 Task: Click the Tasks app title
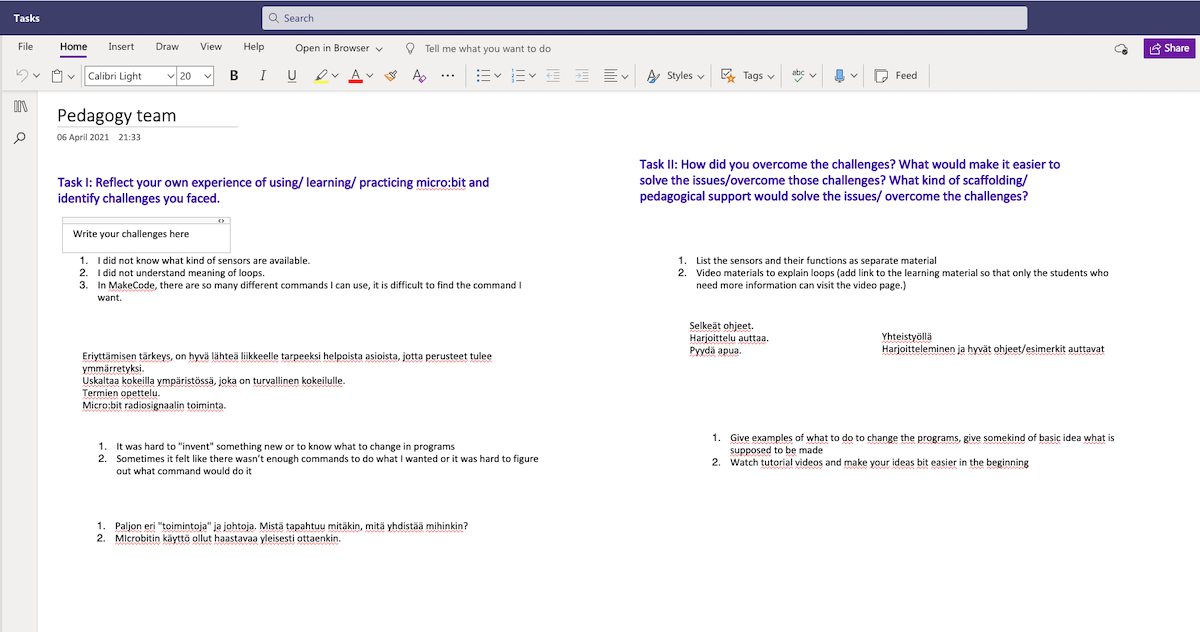[26, 18]
